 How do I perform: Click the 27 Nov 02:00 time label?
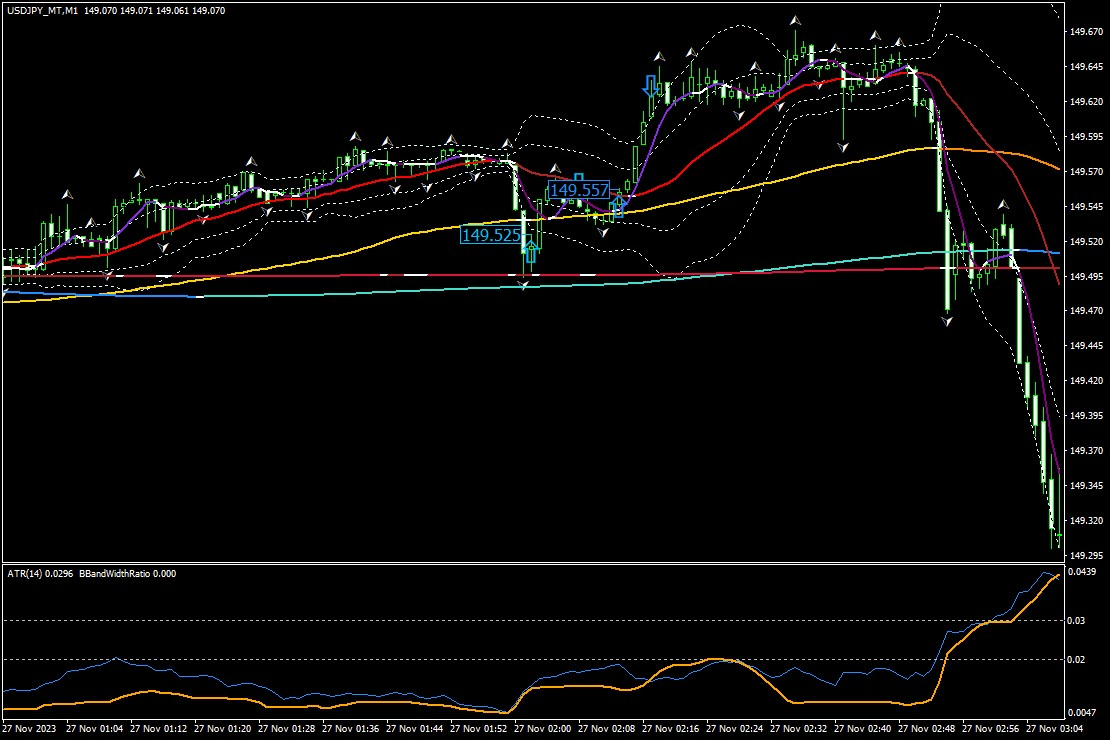click(542, 729)
